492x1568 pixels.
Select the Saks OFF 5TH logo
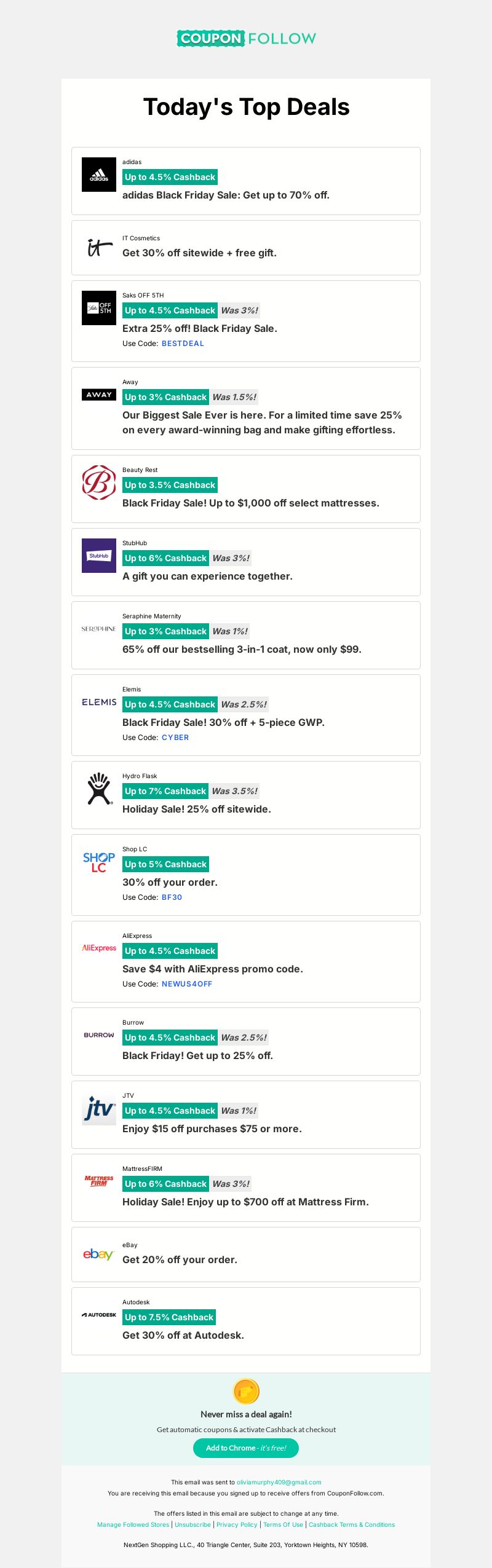coord(99,308)
